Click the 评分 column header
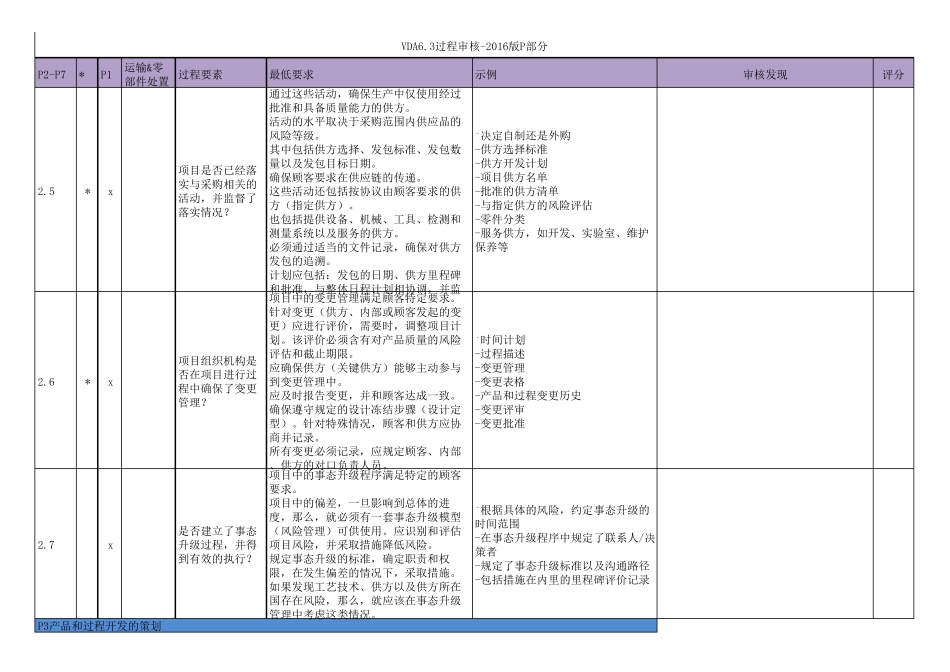 point(893,73)
